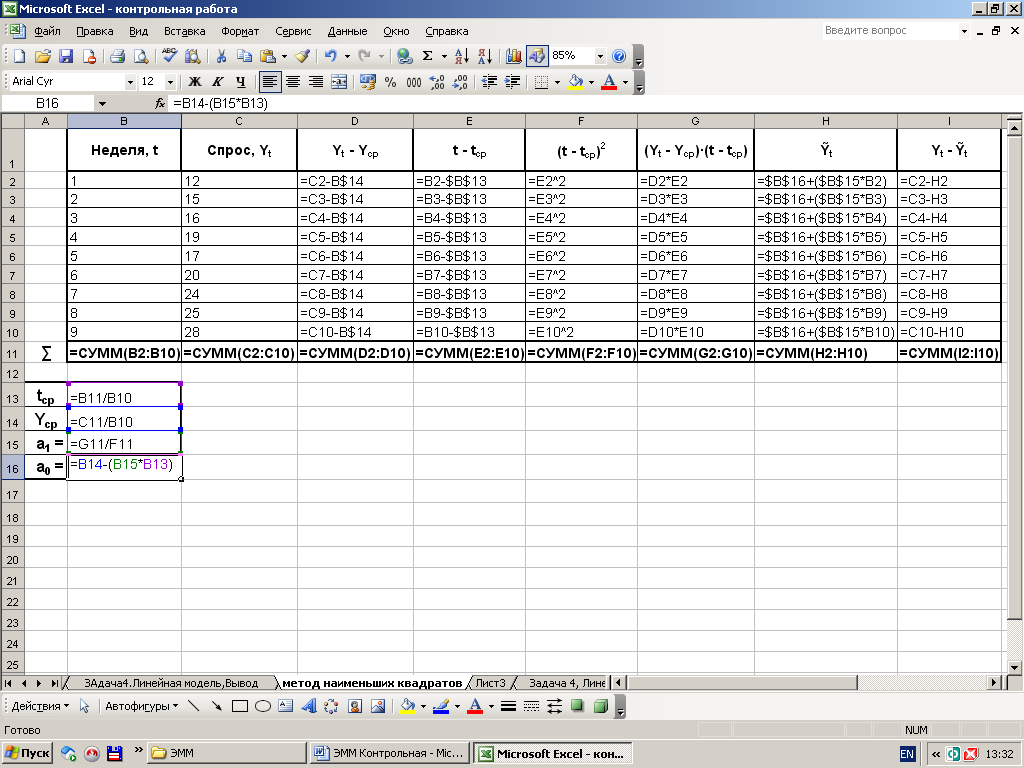
Task: Open Print Preview from the standard toolbar
Action: pyautogui.click(x=138, y=56)
